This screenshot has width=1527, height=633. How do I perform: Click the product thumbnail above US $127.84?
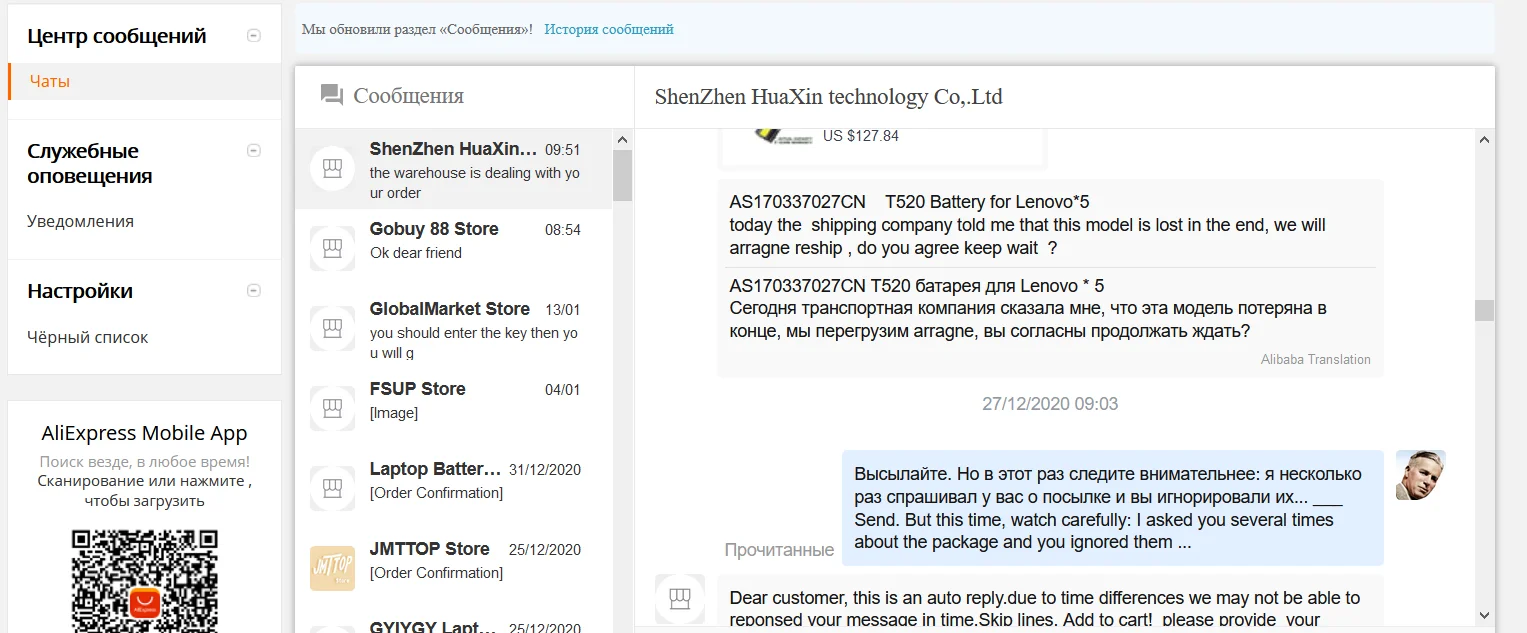(x=783, y=136)
